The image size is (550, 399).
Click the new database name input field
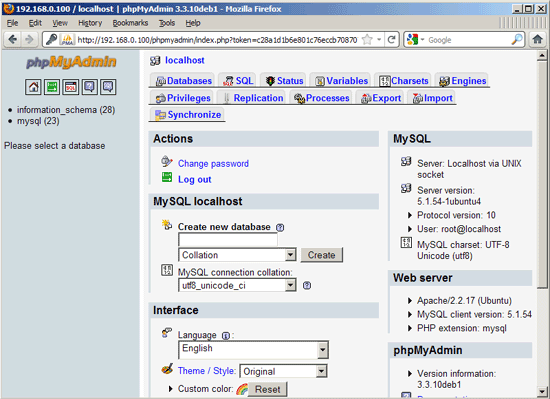click(228, 240)
